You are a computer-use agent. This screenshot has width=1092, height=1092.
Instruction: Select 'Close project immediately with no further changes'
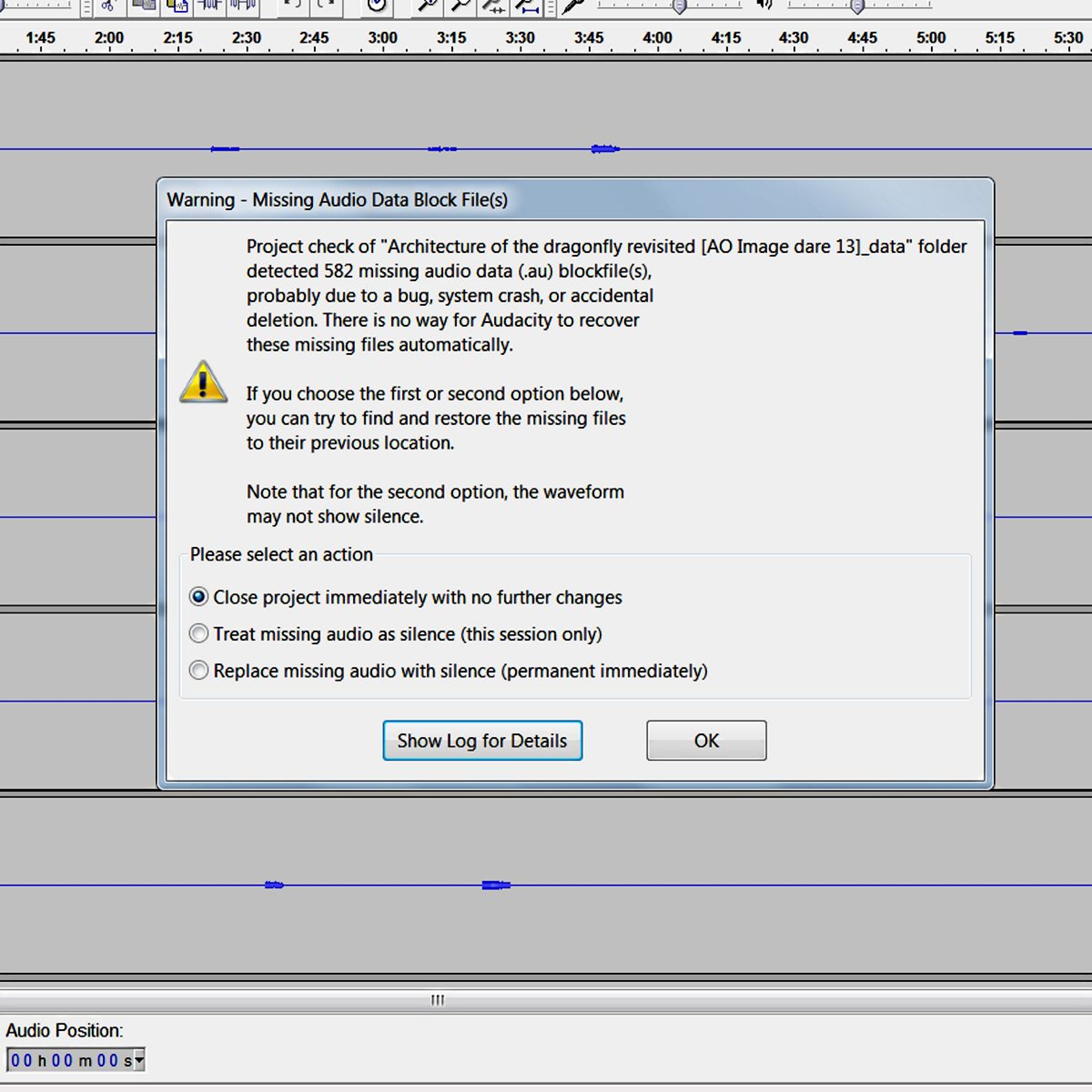405,597
